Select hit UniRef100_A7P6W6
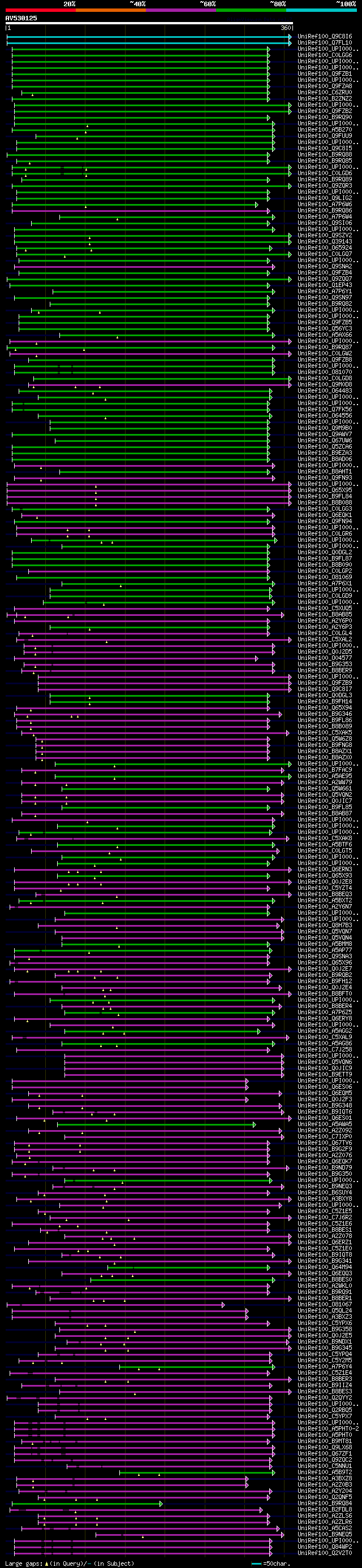Screen dimensions: 362x1568 tap(325, 205)
